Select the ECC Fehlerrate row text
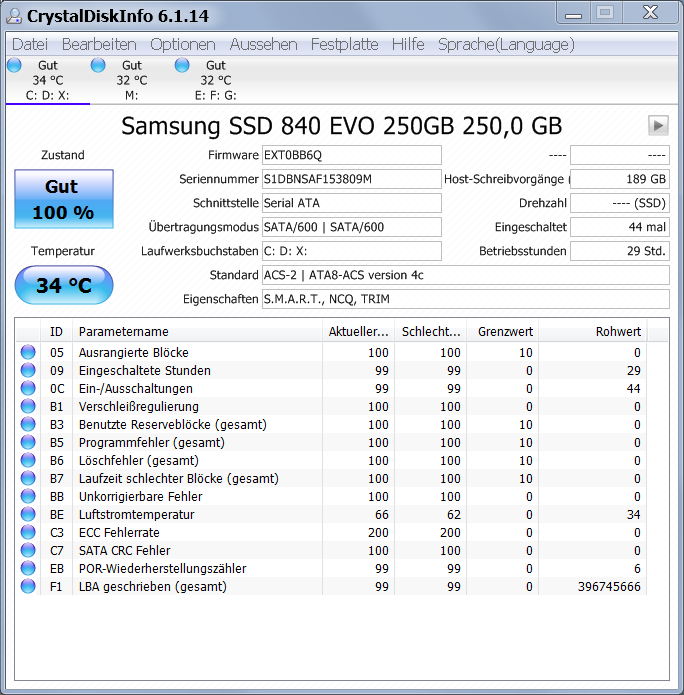The width and height of the screenshot is (684, 695). point(119,532)
